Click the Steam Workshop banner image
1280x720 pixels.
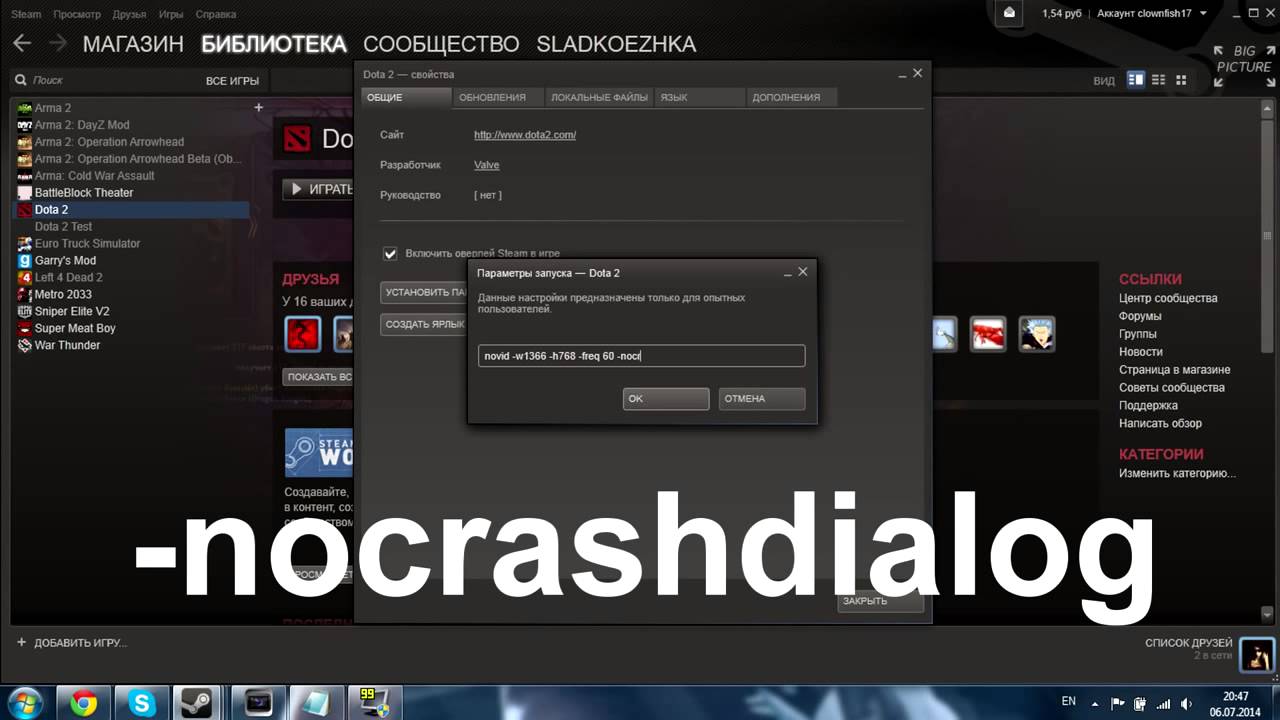319,452
